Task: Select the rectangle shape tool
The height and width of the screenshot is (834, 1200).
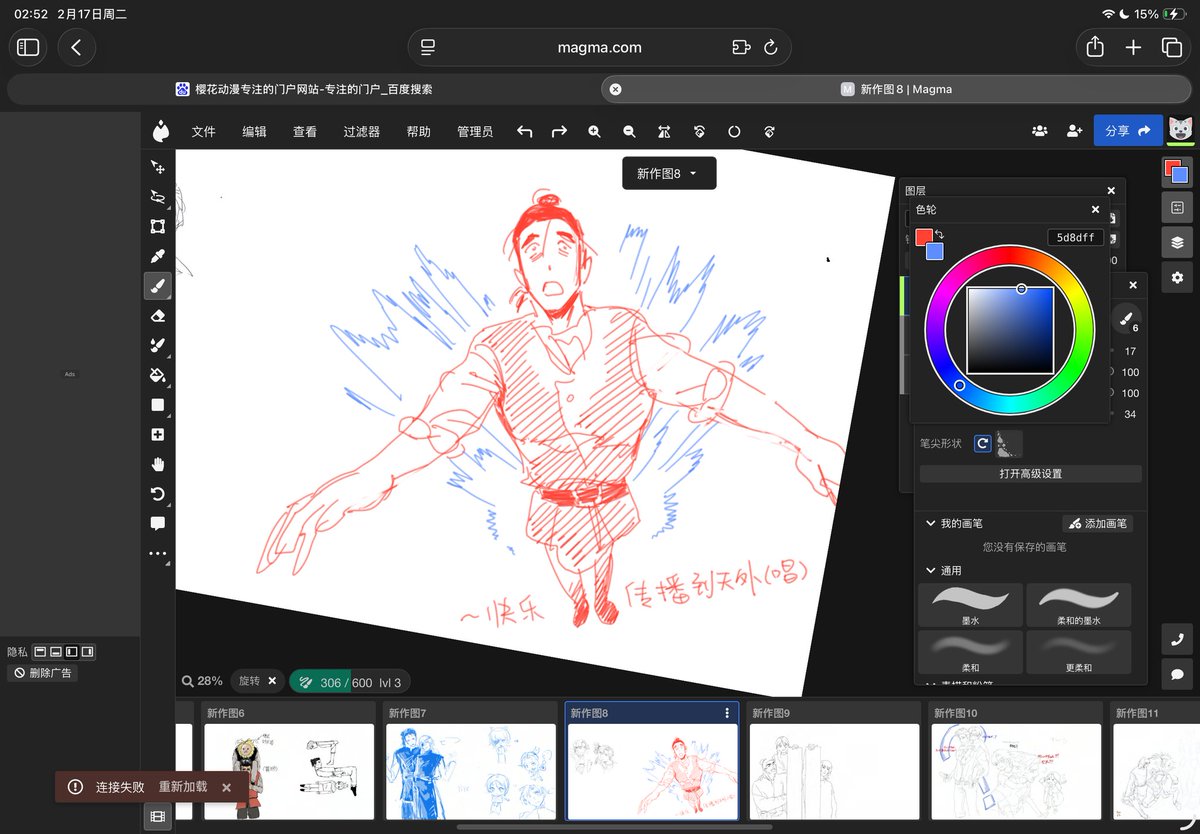Action: pos(157,405)
